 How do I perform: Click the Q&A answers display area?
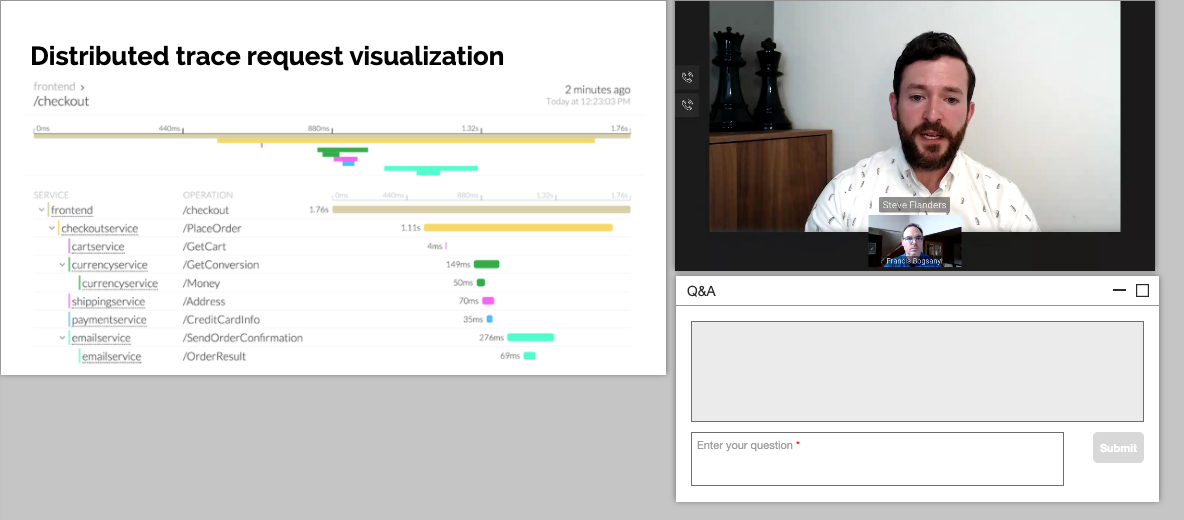917,371
